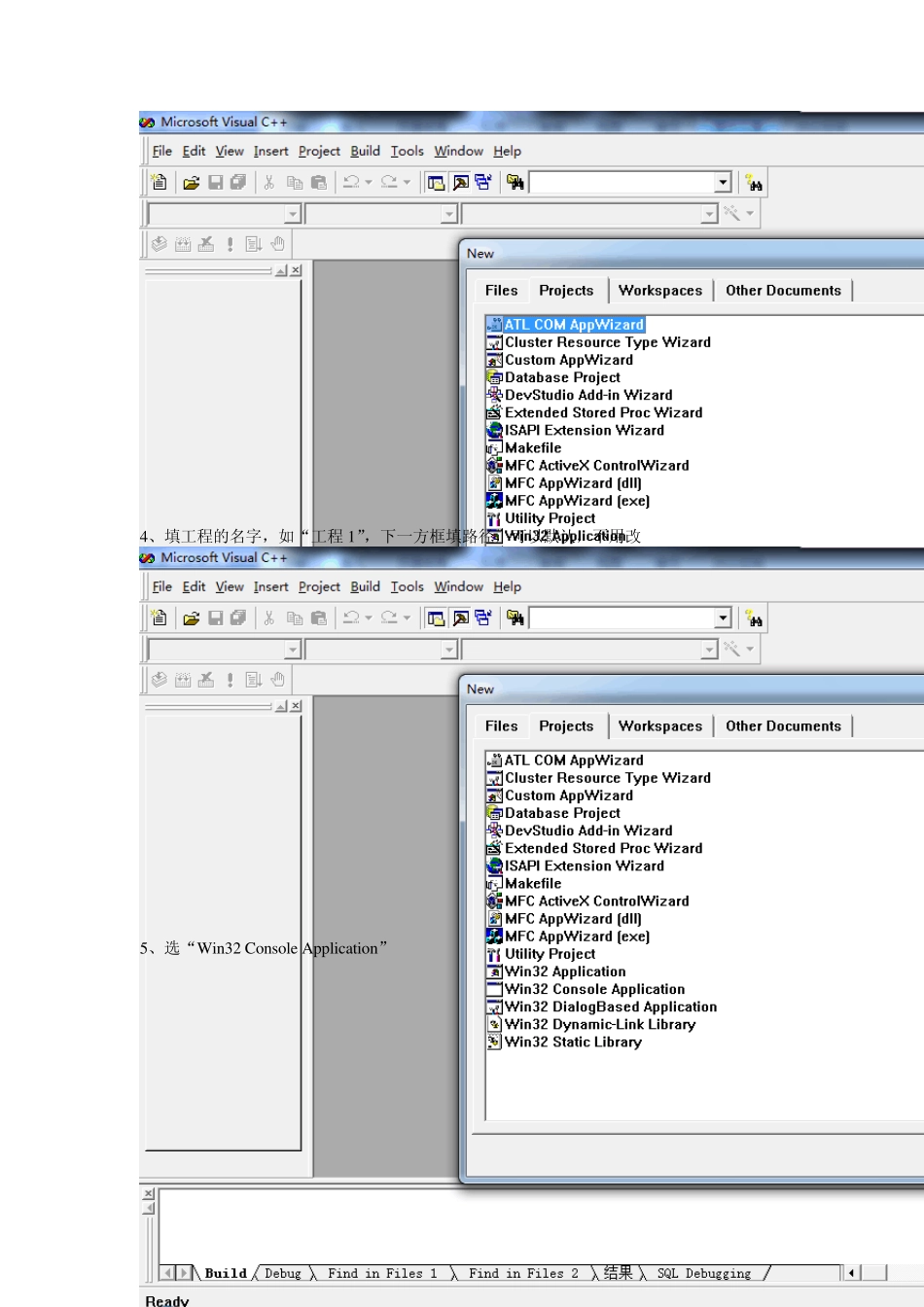The width and height of the screenshot is (924, 1307).
Task: Click Execute exclamation icon in lower window
Action: (231, 680)
